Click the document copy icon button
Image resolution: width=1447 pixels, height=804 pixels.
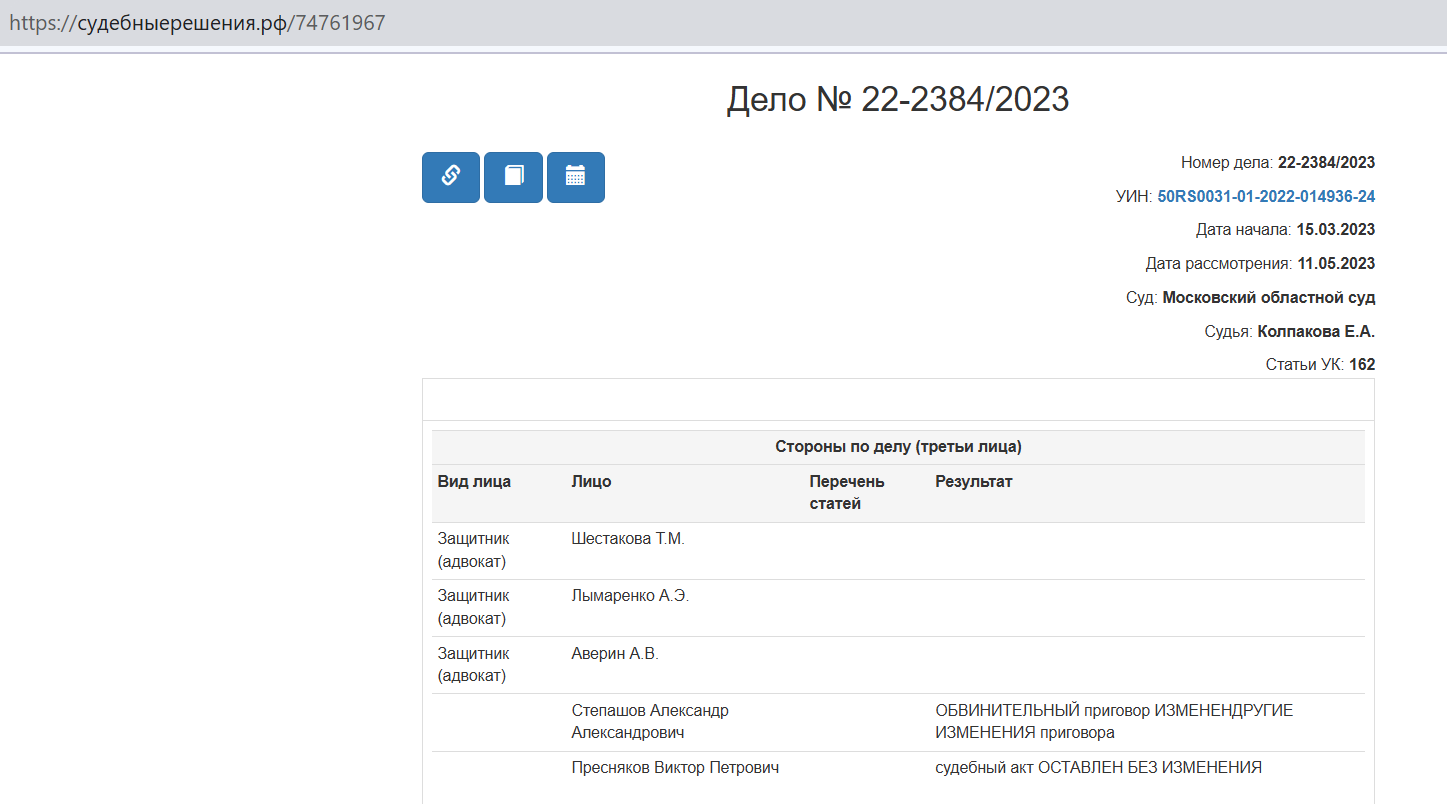pos(513,177)
